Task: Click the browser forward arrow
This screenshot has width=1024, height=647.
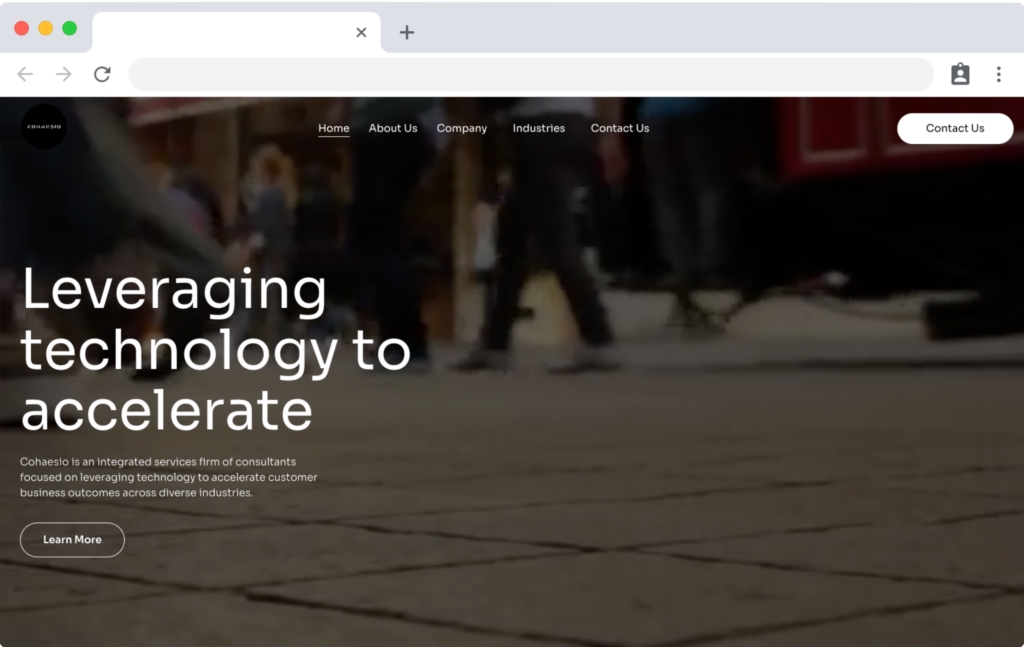Action: [63, 75]
